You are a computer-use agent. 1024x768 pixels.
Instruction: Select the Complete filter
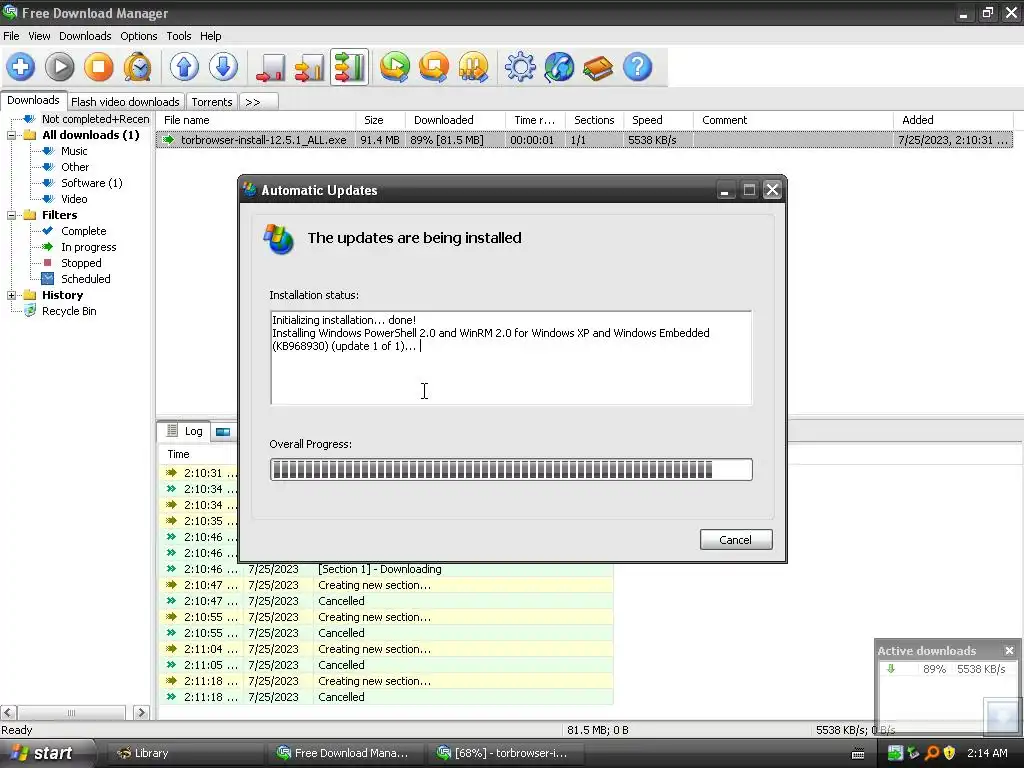click(x=84, y=231)
